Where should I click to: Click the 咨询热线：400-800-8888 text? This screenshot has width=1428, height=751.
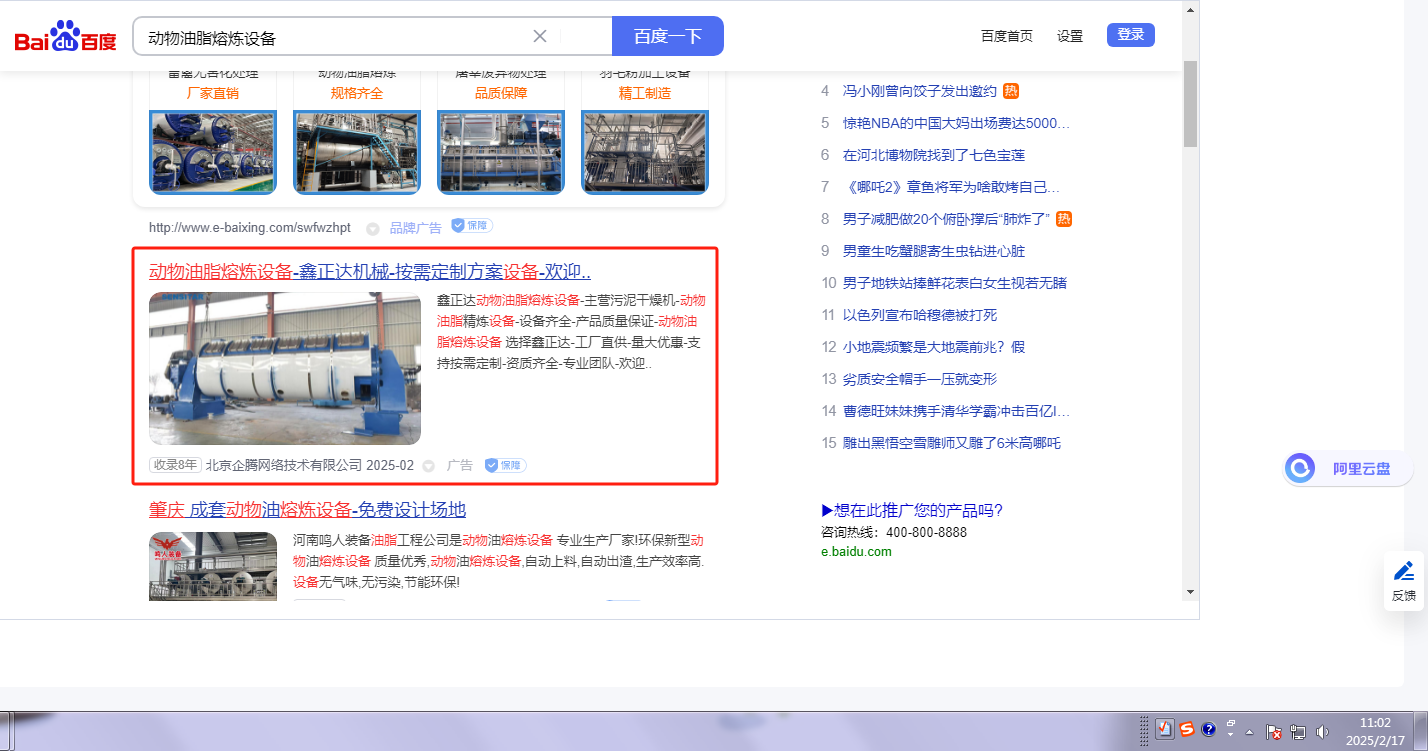[x=894, y=532]
